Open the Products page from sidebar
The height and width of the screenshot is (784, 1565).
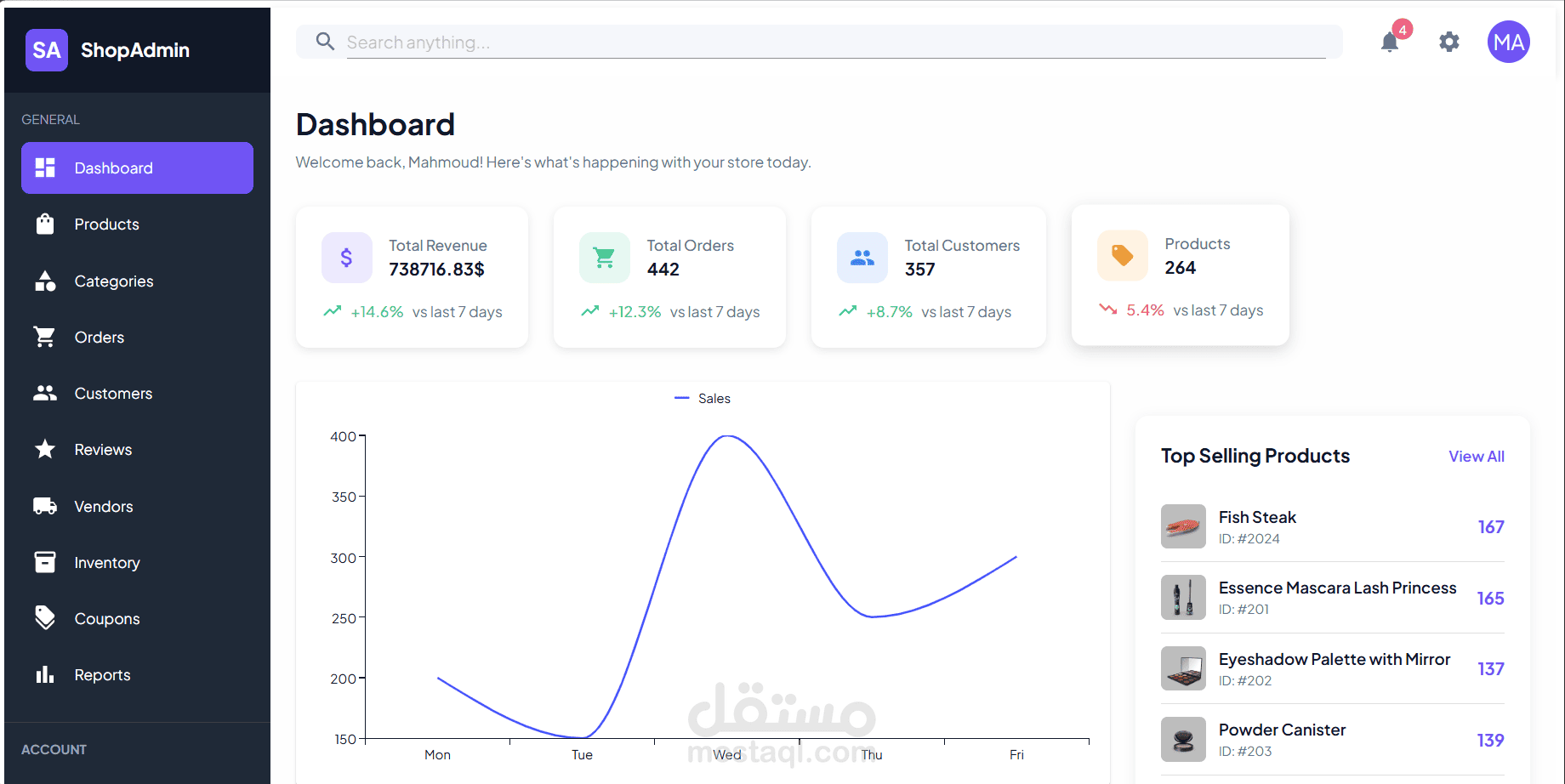tap(137, 224)
